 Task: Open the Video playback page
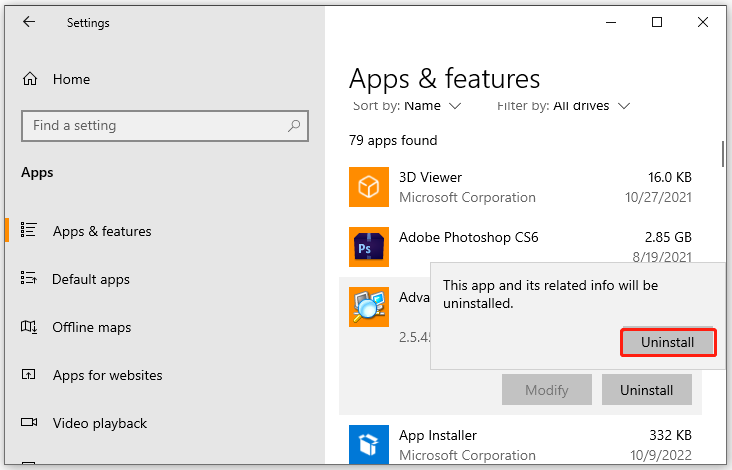pyautogui.click(x=99, y=423)
